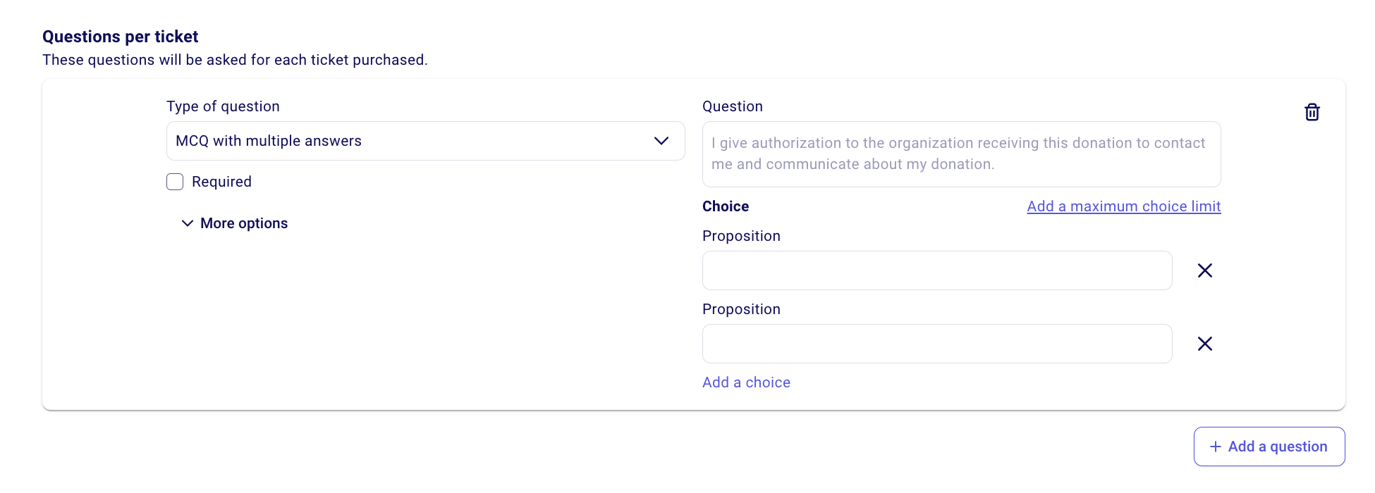Remove the first proposition with its X icon

pos(1205,271)
